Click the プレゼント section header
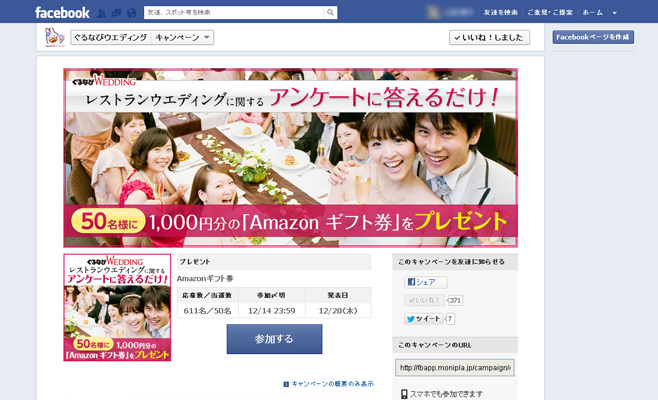This screenshot has height=400, width=658. pyautogui.click(x=274, y=262)
